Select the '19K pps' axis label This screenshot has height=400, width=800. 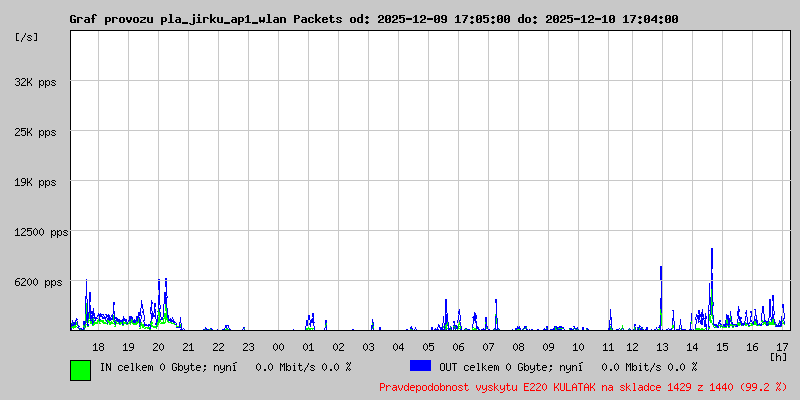[x=35, y=182]
